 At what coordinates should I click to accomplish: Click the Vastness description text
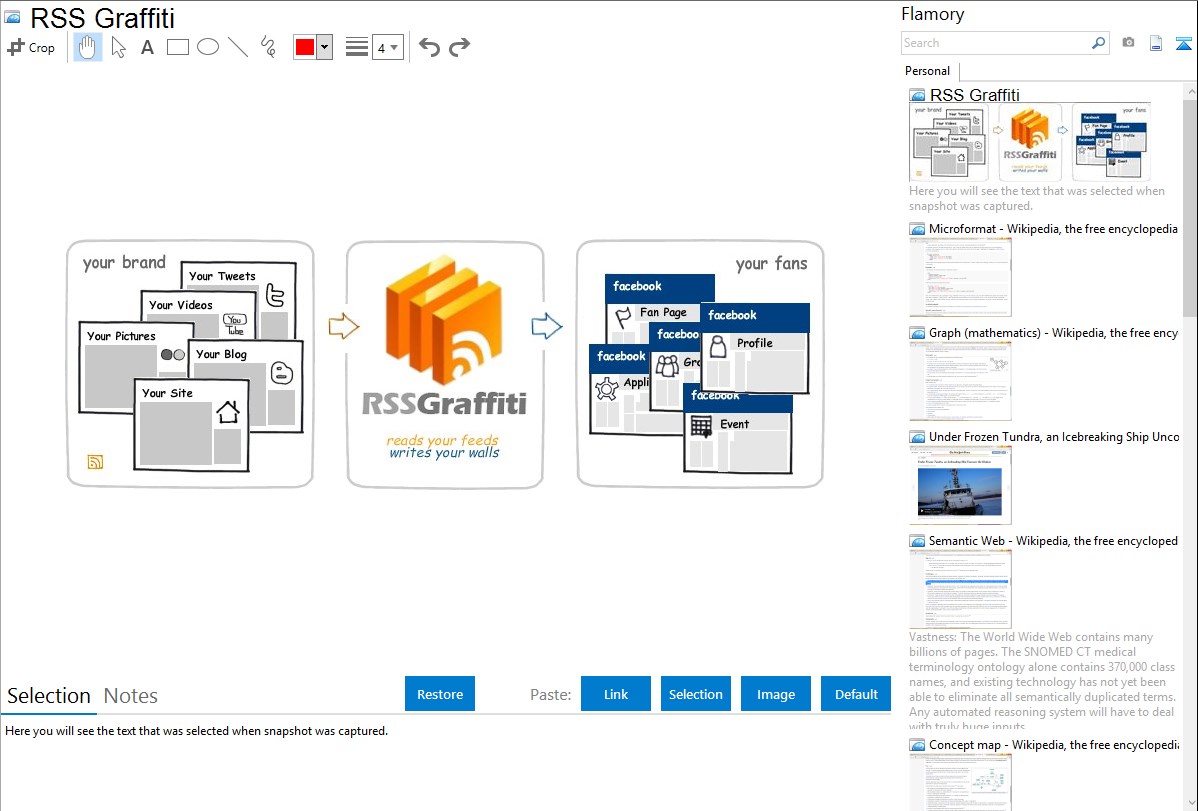tap(1042, 681)
